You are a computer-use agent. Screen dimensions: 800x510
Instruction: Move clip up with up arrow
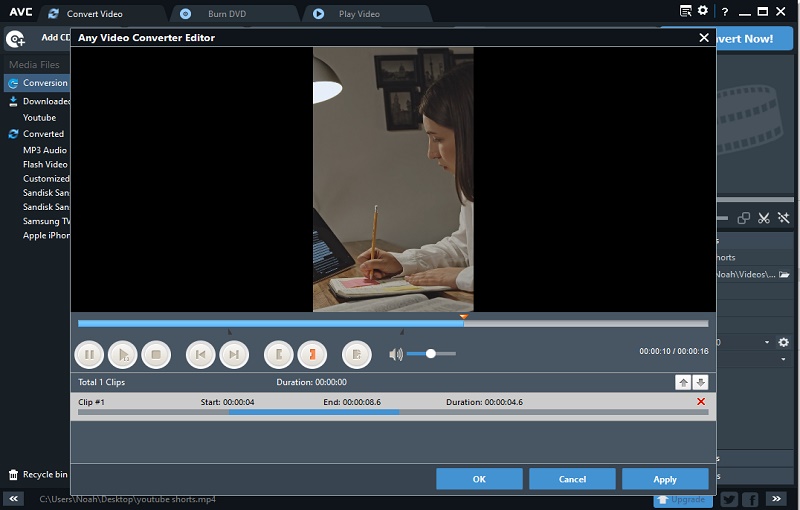(x=683, y=382)
